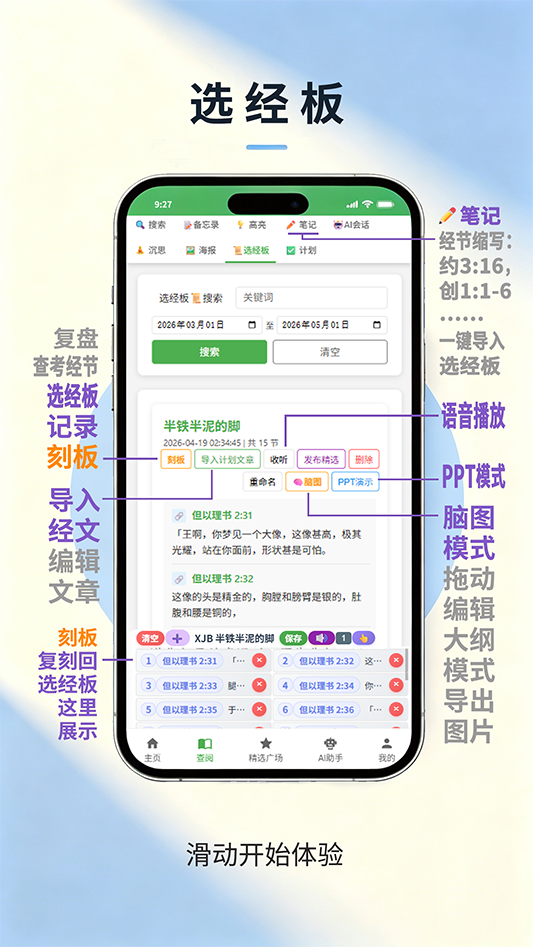The height and width of the screenshot is (947, 533).
Task: Click the cellular signal status icon
Action: click(353, 204)
